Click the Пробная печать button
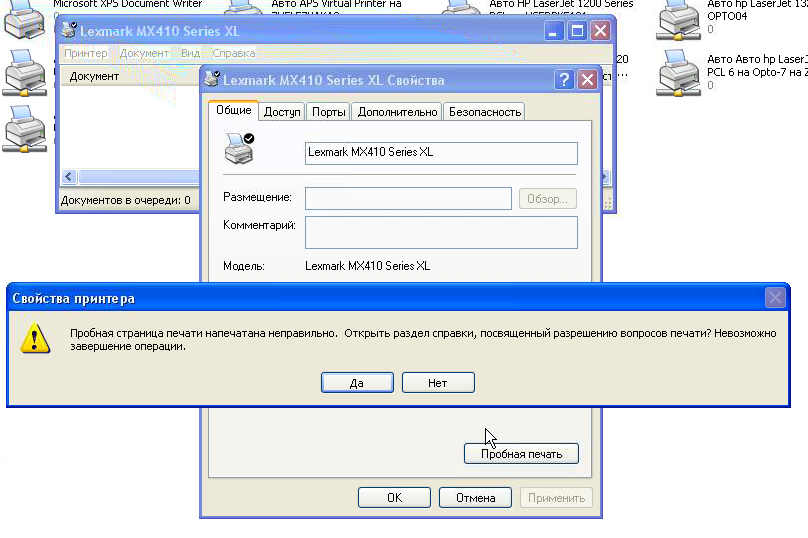This screenshot has height=538, width=808. (521, 454)
